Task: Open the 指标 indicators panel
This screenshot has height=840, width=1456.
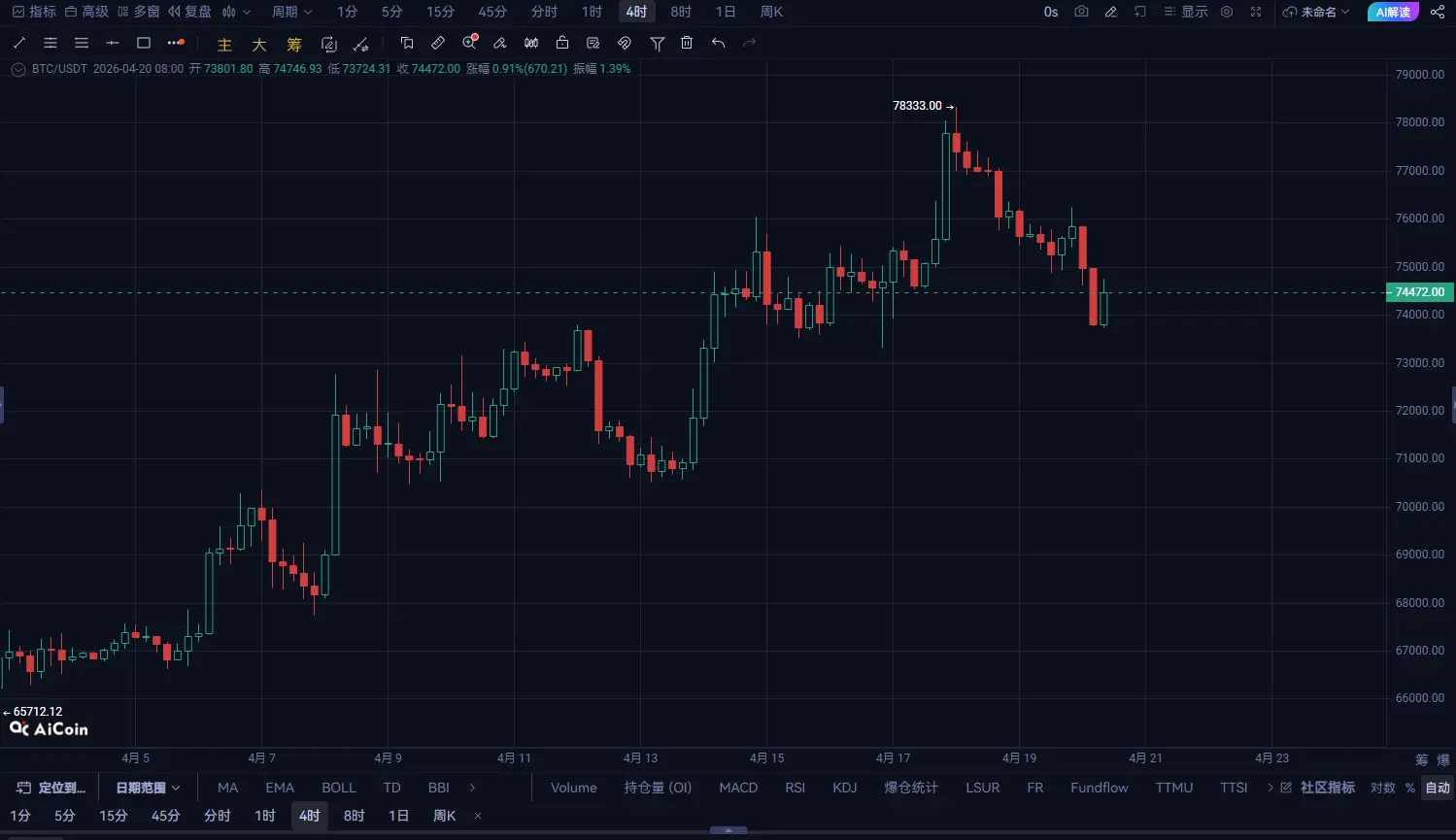Action: click(x=34, y=12)
